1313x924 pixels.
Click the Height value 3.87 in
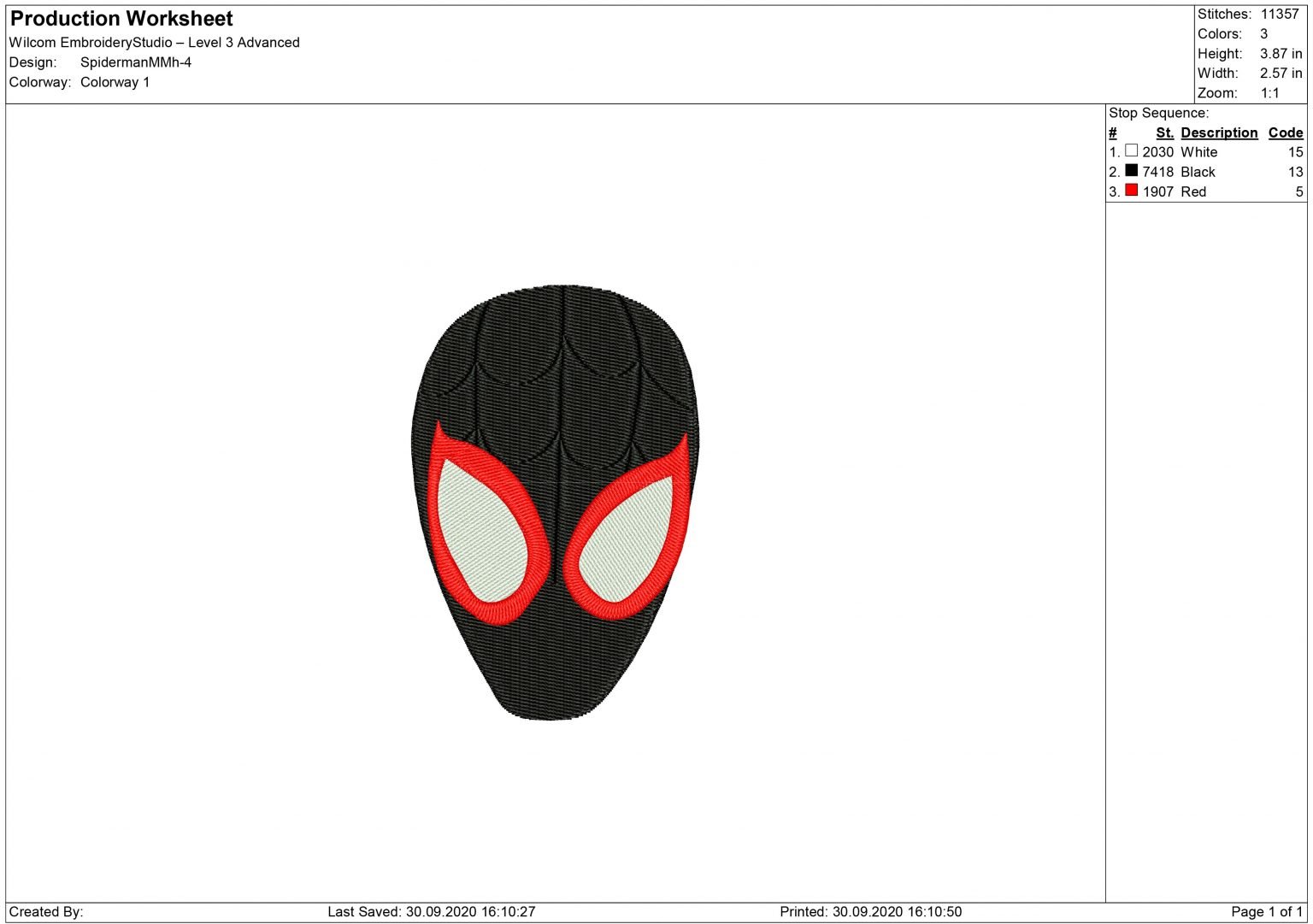pyautogui.click(x=1281, y=53)
